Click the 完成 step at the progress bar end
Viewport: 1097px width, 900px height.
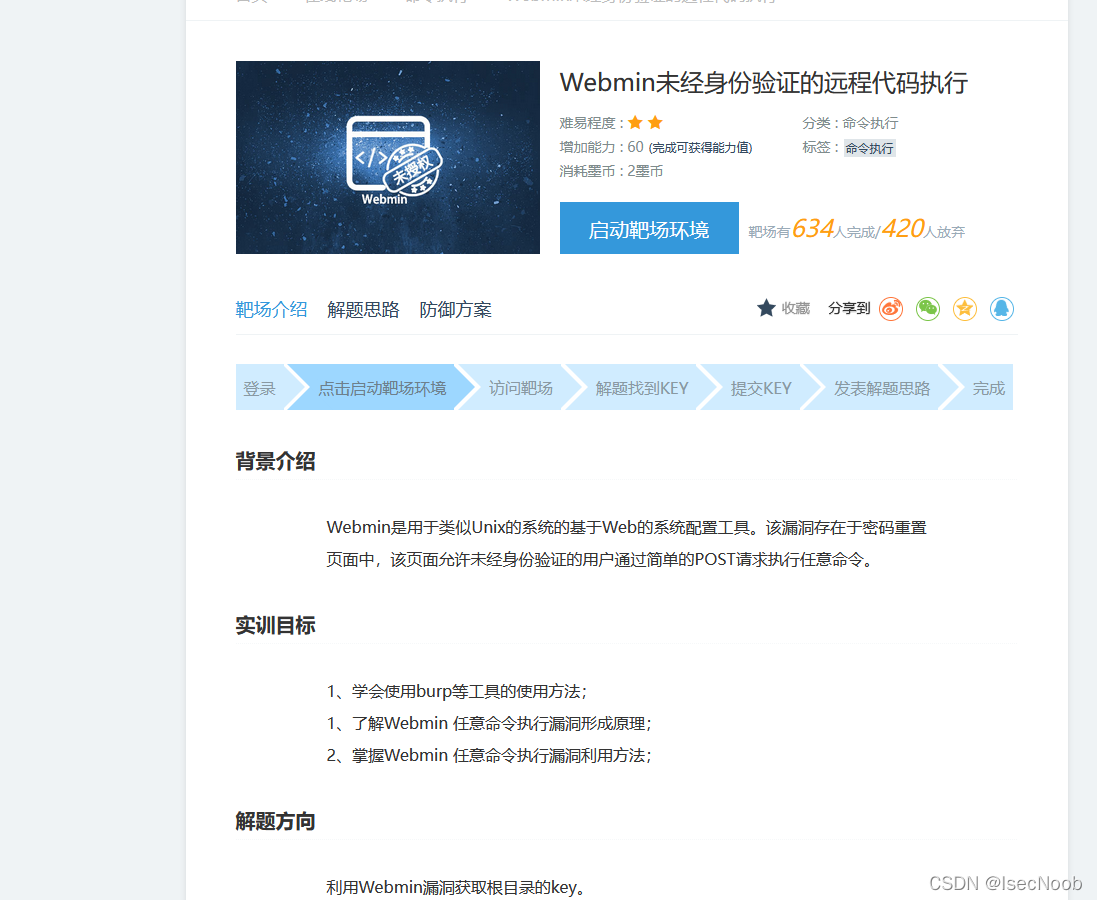pyautogui.click(x=988, y=388)
